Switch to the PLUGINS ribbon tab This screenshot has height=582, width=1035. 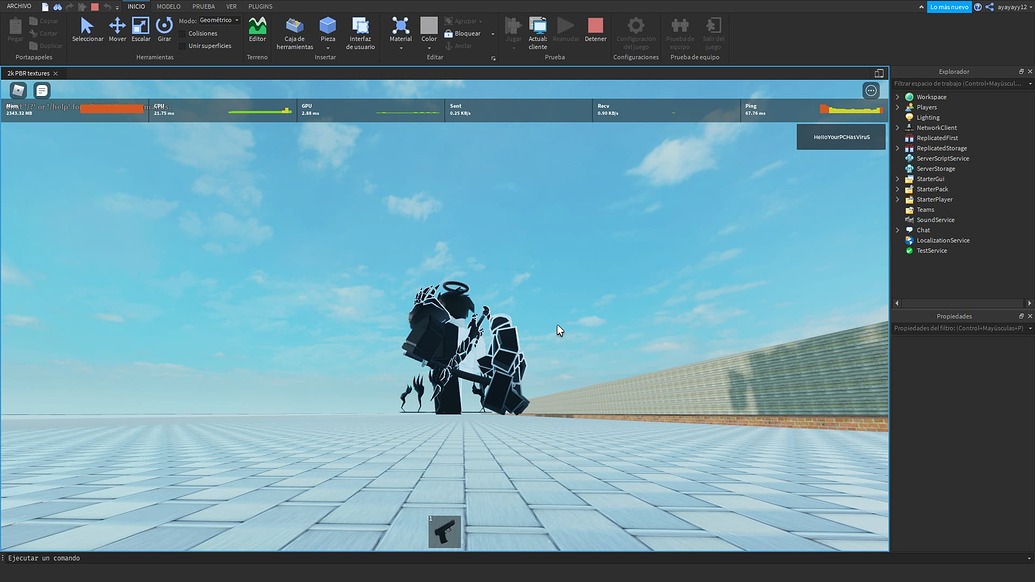(x=260, y=7)
